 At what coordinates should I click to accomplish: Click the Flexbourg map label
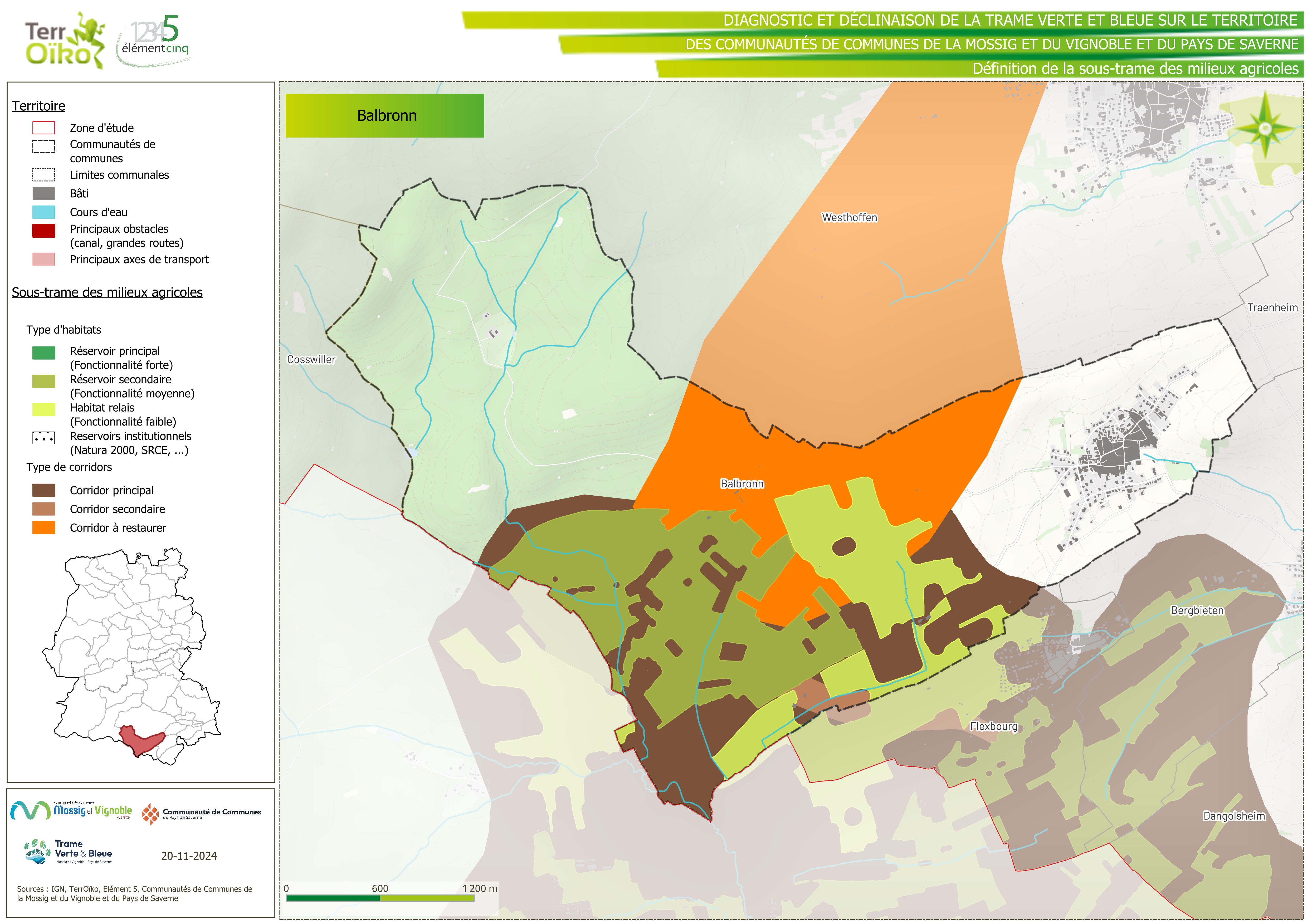pyautogui.click(x=993, y=726)
